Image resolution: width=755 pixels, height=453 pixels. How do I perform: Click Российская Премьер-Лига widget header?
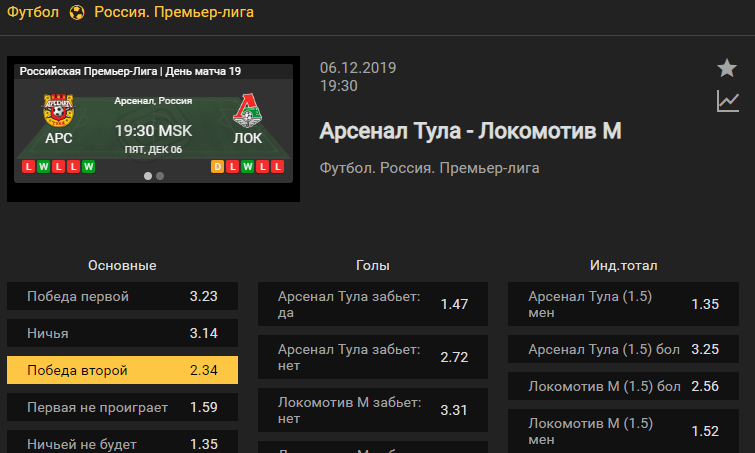pos(130,71)
